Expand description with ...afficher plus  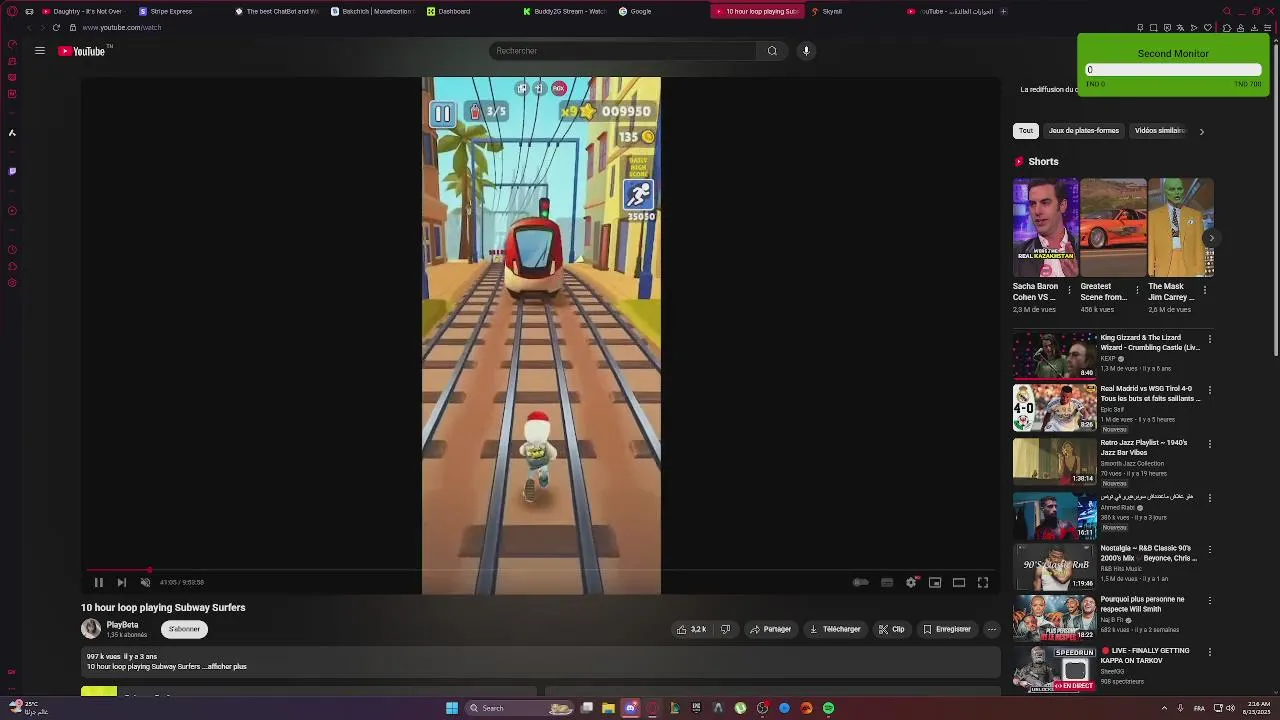224,666
